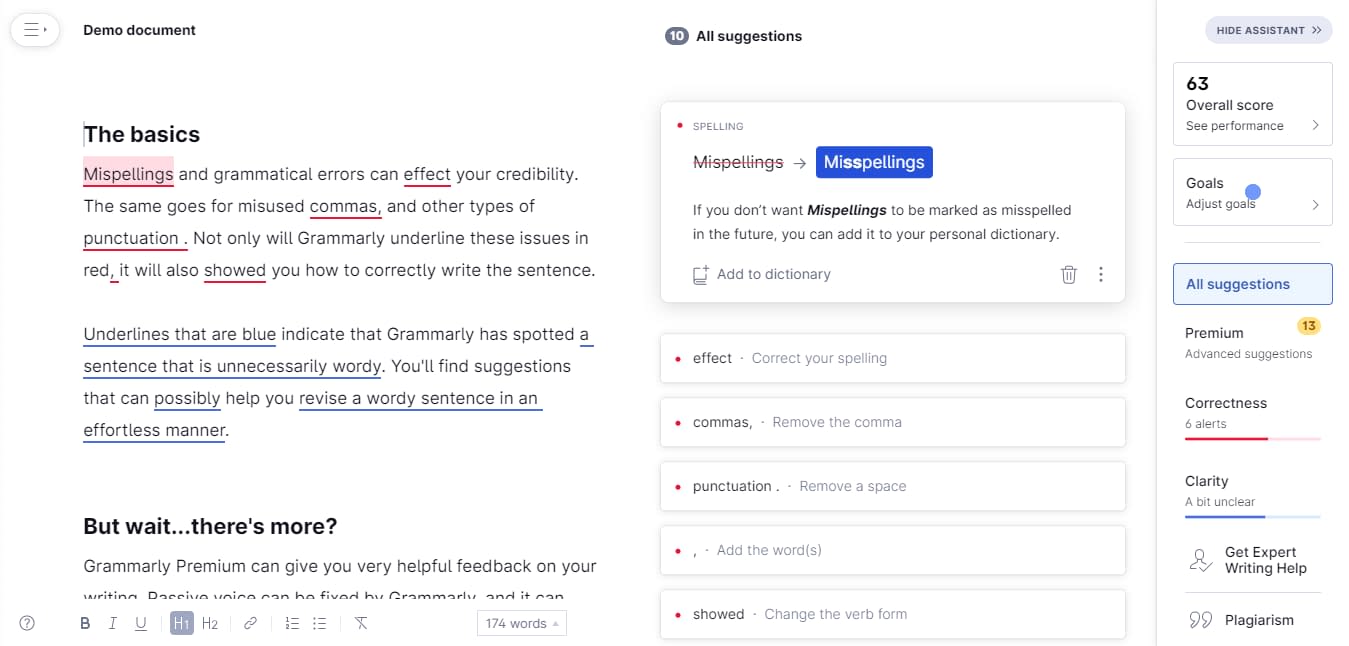Delete the Misspellings suggestion
The width and height of the screenshot is (1349, 646).
coord(1068,274)
